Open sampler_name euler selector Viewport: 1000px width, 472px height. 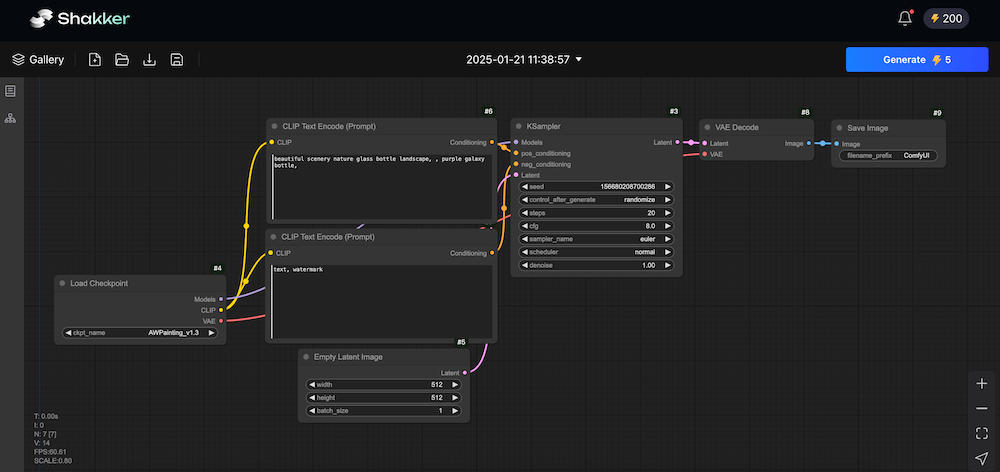pyautogui.click(x=596, y=239)
